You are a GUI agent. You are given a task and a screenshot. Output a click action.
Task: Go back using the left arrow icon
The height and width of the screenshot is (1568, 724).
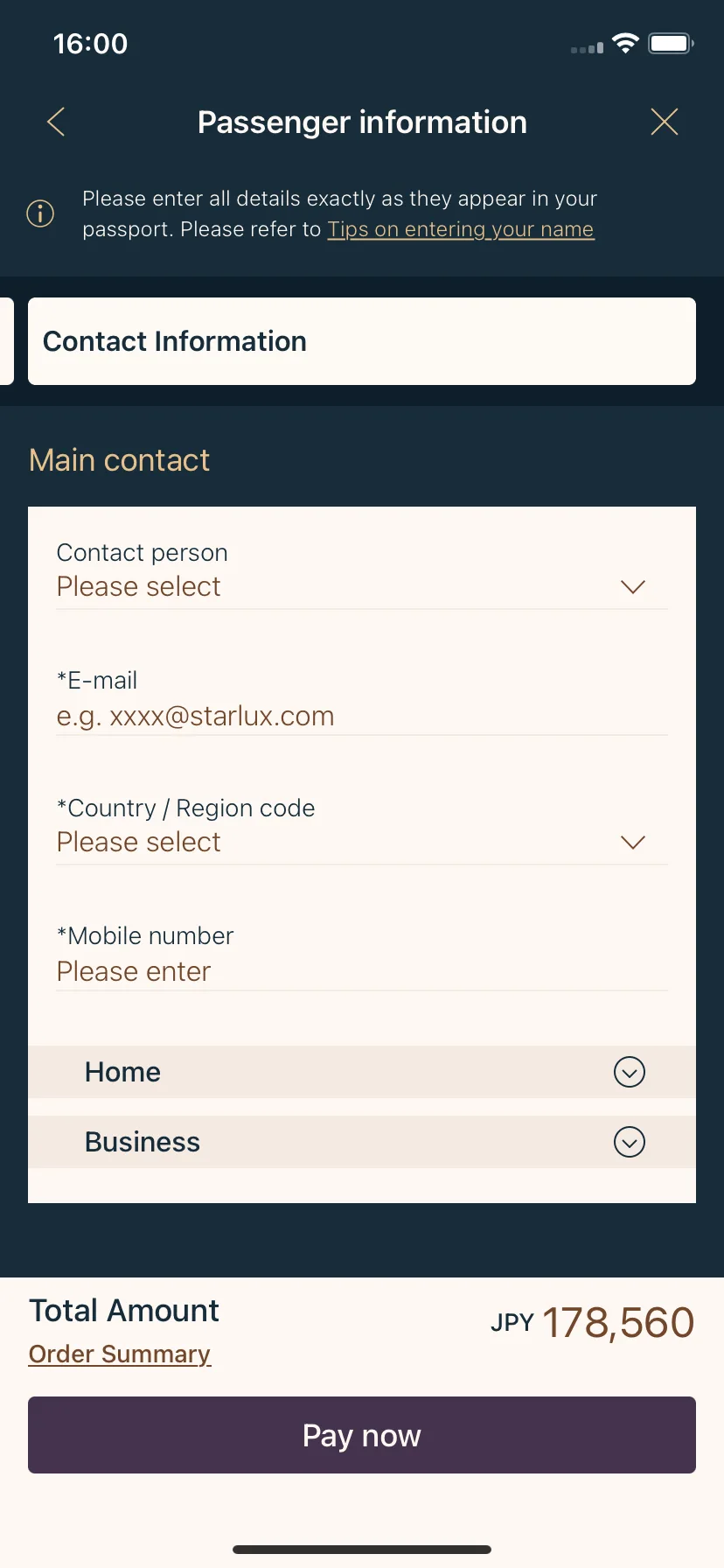click(x=56, y=122)
